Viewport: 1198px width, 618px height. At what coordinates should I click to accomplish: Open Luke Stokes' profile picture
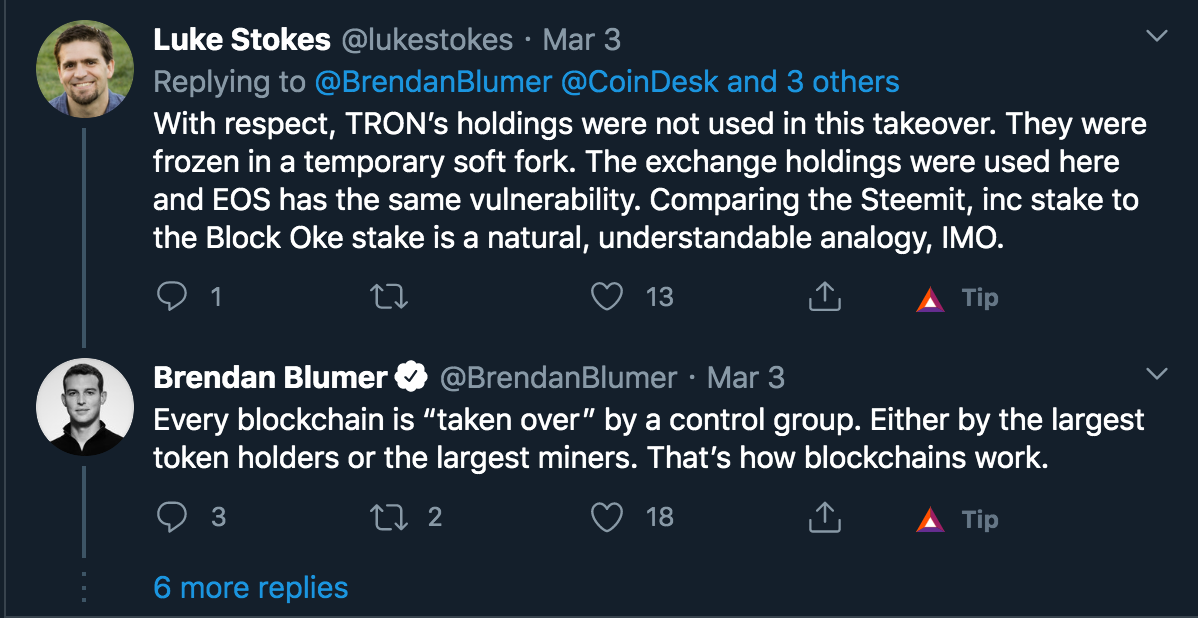click(x=85, y=69)
